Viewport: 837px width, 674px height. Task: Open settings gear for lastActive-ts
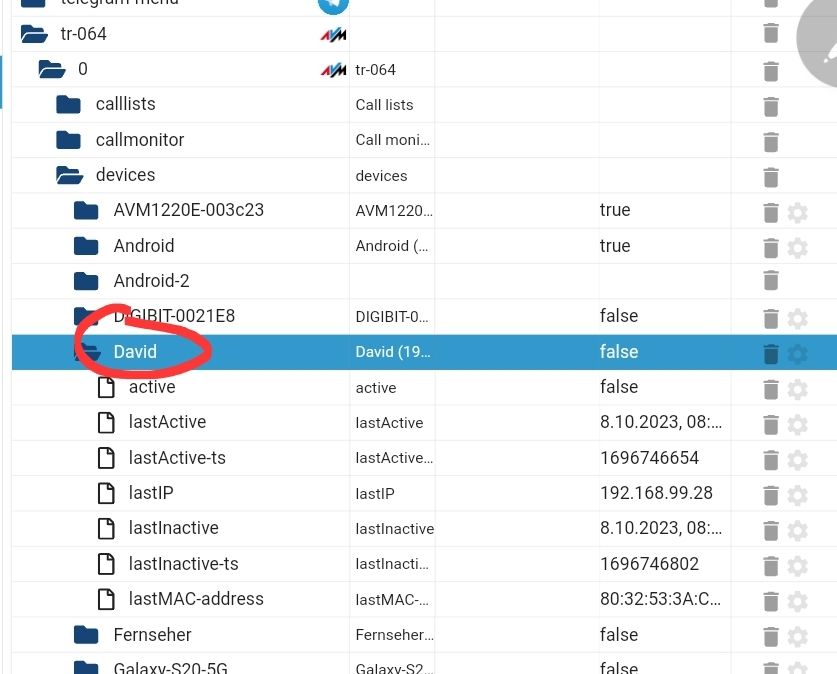[797, 460]
